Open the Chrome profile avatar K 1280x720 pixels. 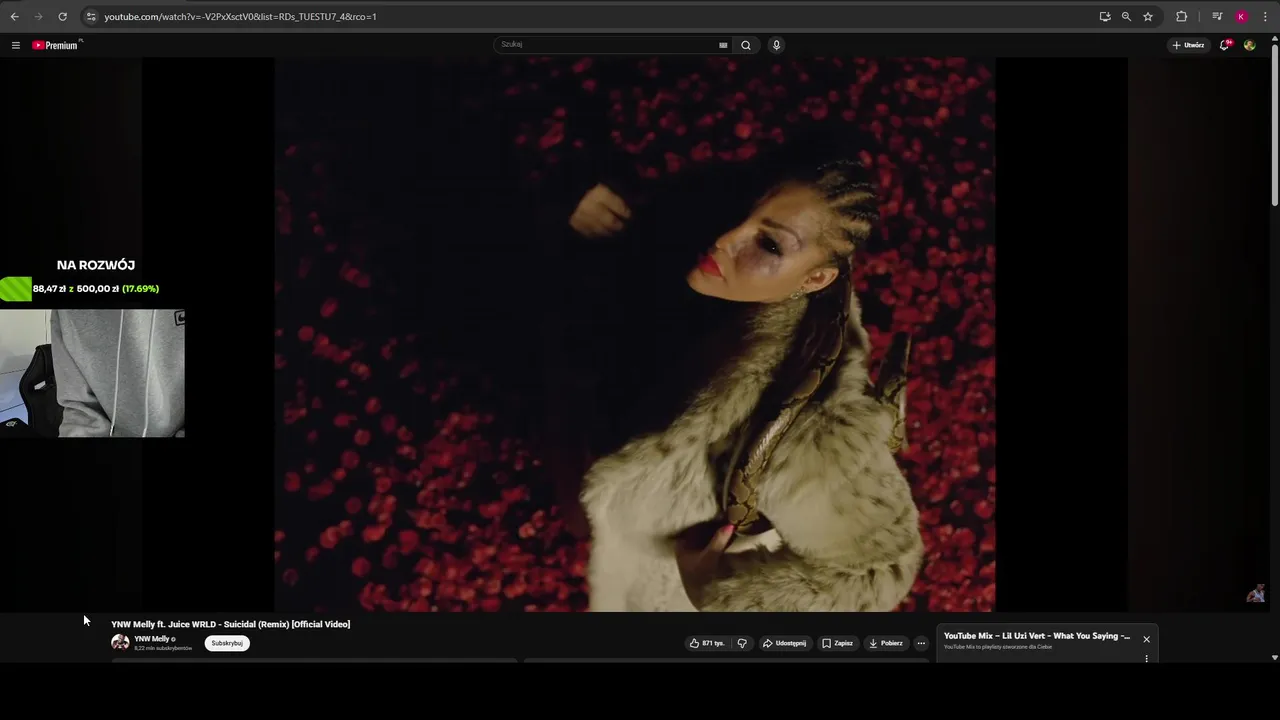coord(1241,16)
